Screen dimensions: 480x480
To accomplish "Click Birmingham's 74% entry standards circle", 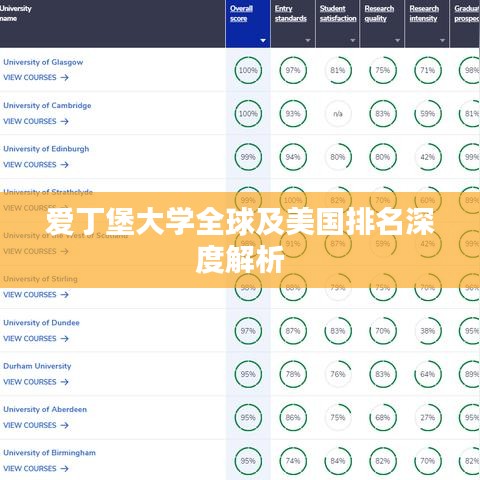I will [293, 461].
